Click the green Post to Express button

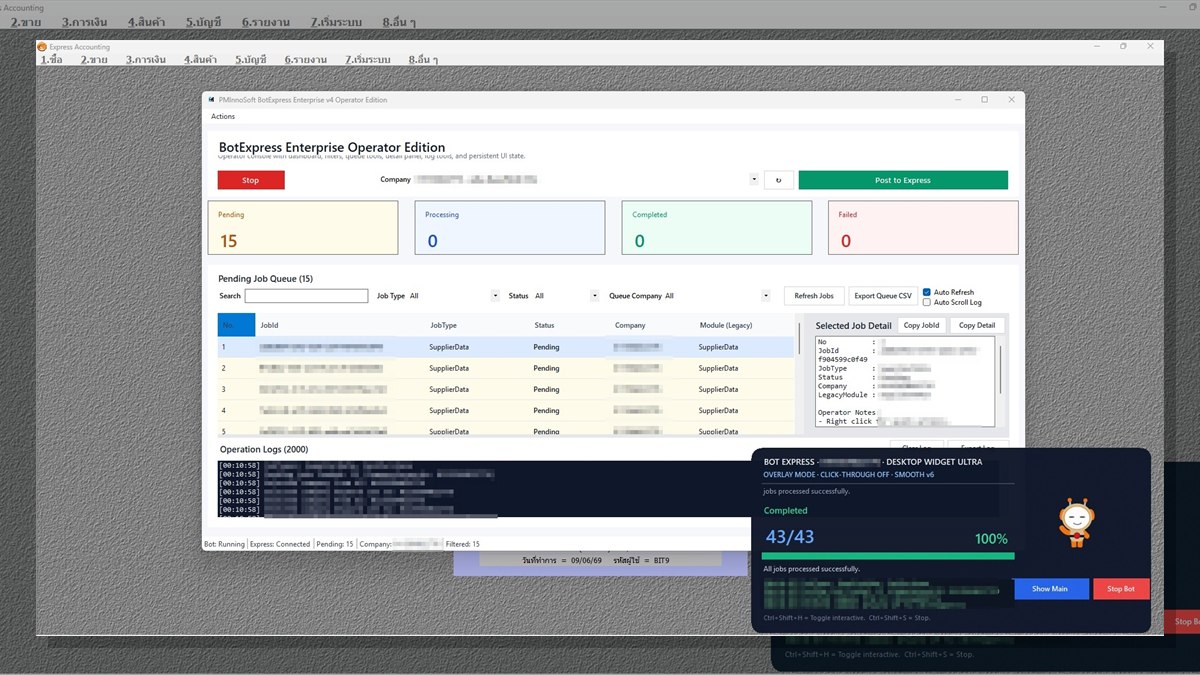903,180
